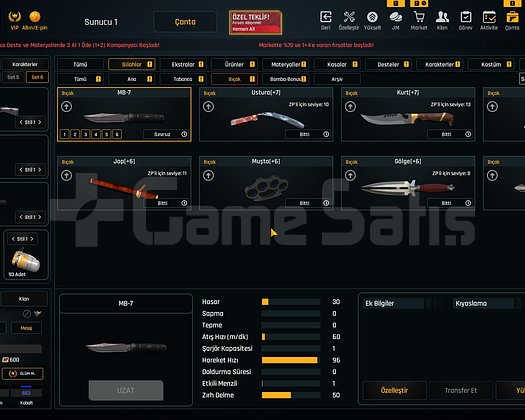Go back using the Geri icon
Viewport: 525px width, 420px height.
[x=326, y=17]
